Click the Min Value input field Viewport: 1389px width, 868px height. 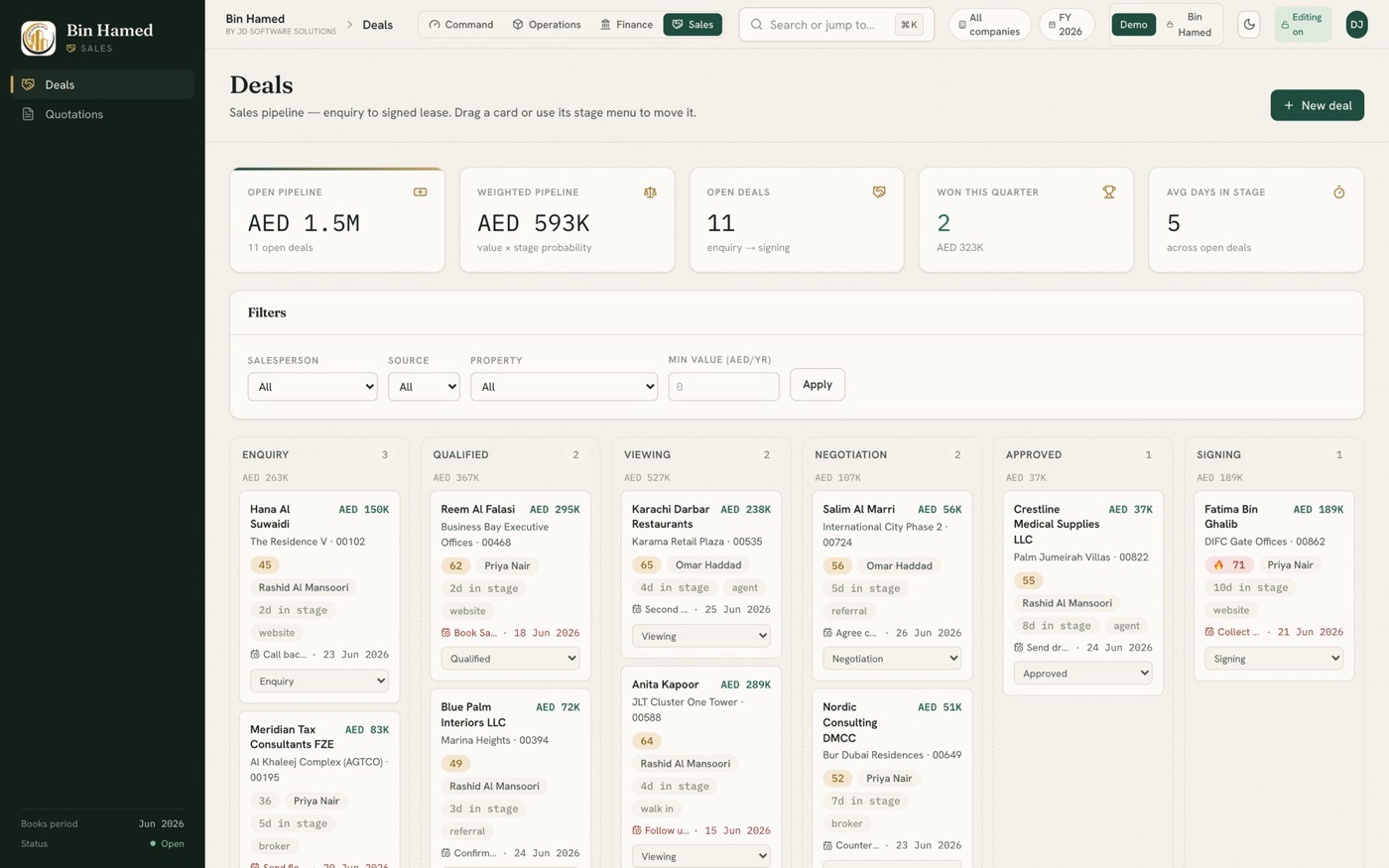click(x=723, y=387)
